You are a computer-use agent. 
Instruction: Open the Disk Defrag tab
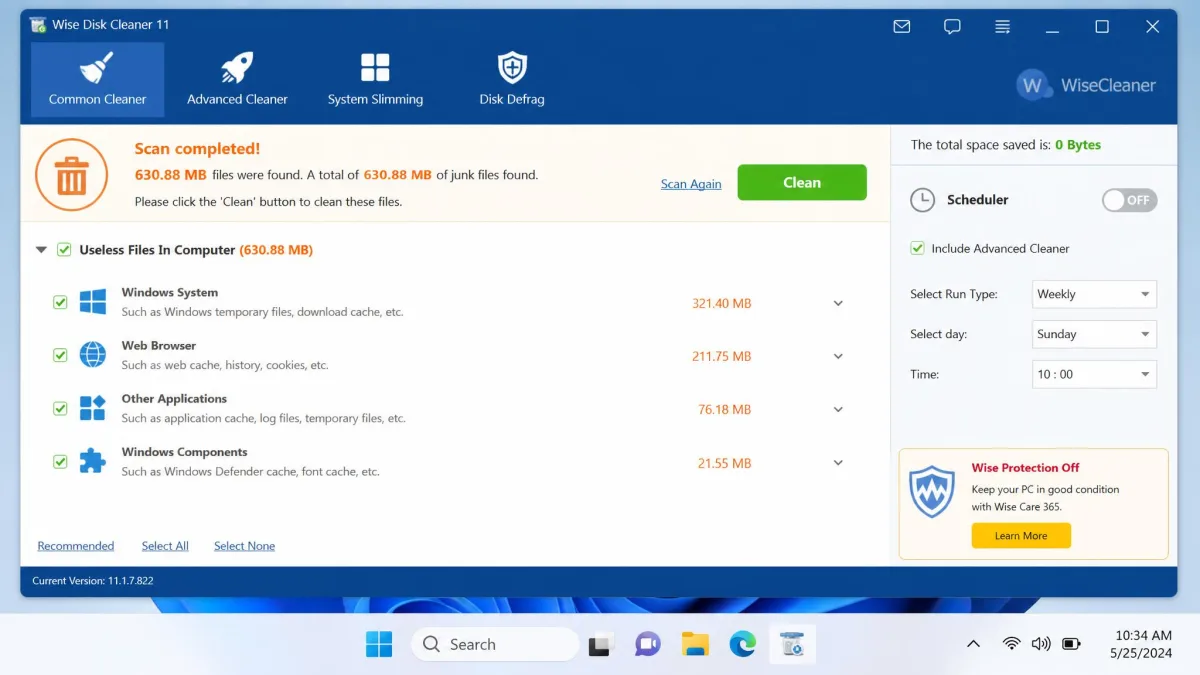pyautogui.click(x=512, y=80)
